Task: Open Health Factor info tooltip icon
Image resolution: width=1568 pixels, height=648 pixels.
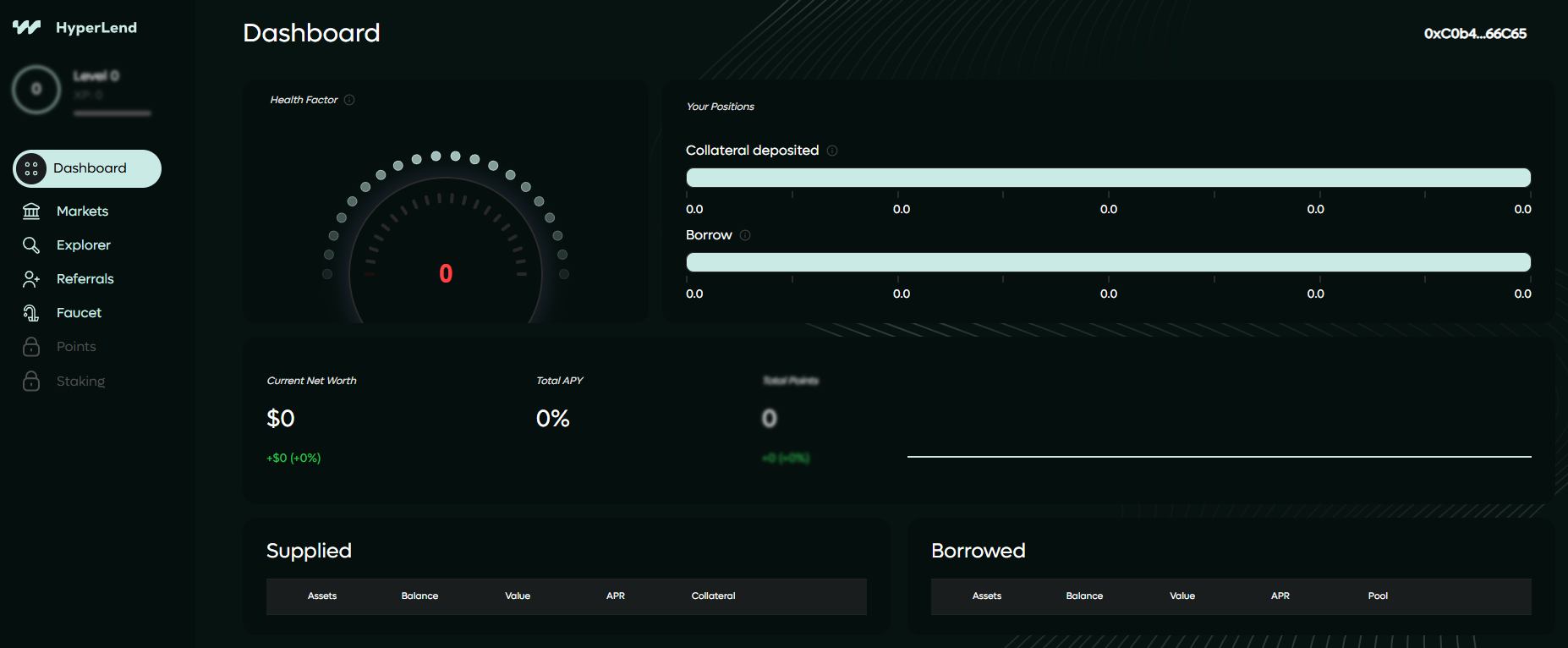Action: (349, 100)
